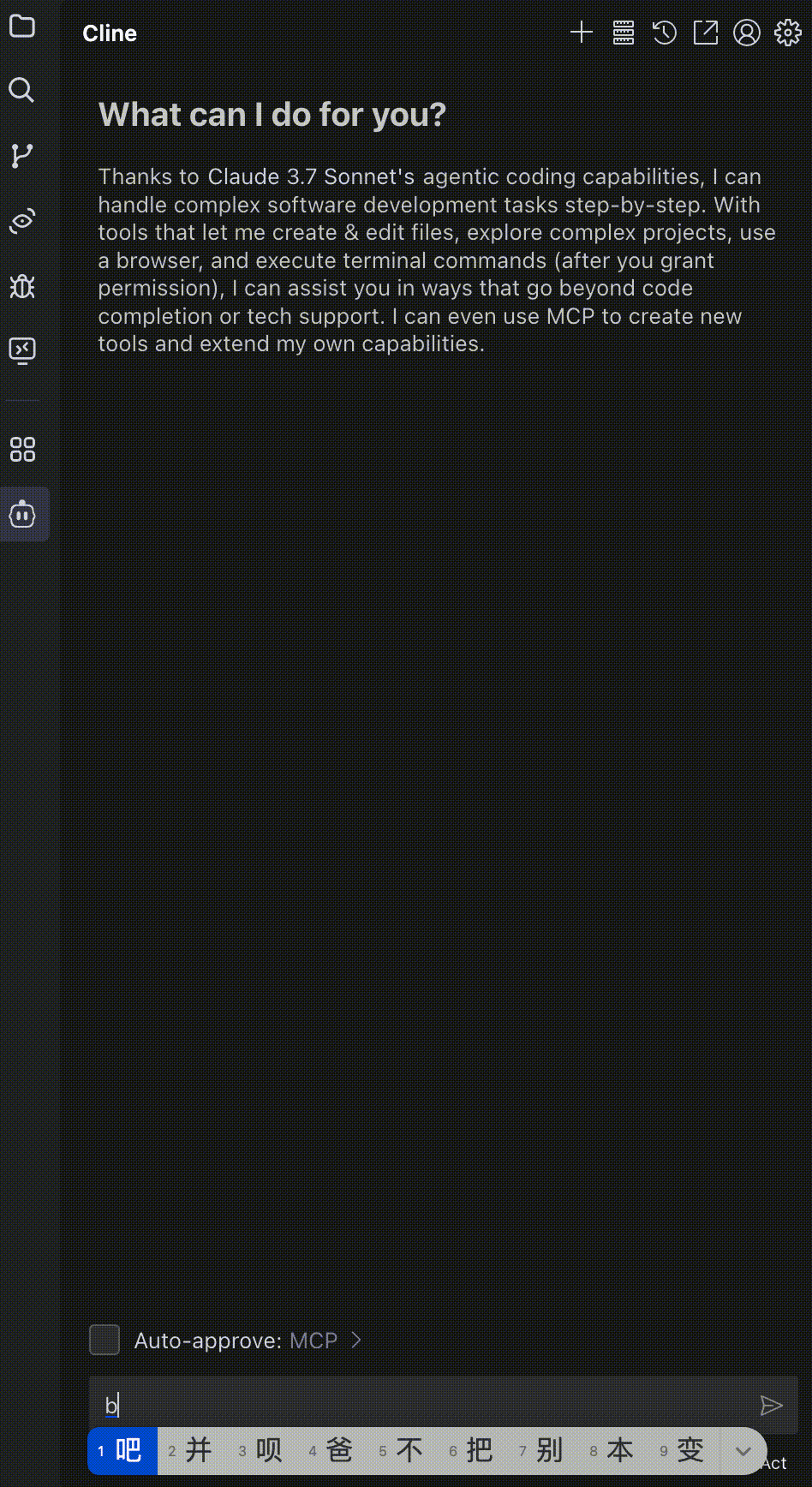The width and height of the screenshot is (812, 1487).
Task: Open MCP Servers panel icon
Action: coord(624,33)
